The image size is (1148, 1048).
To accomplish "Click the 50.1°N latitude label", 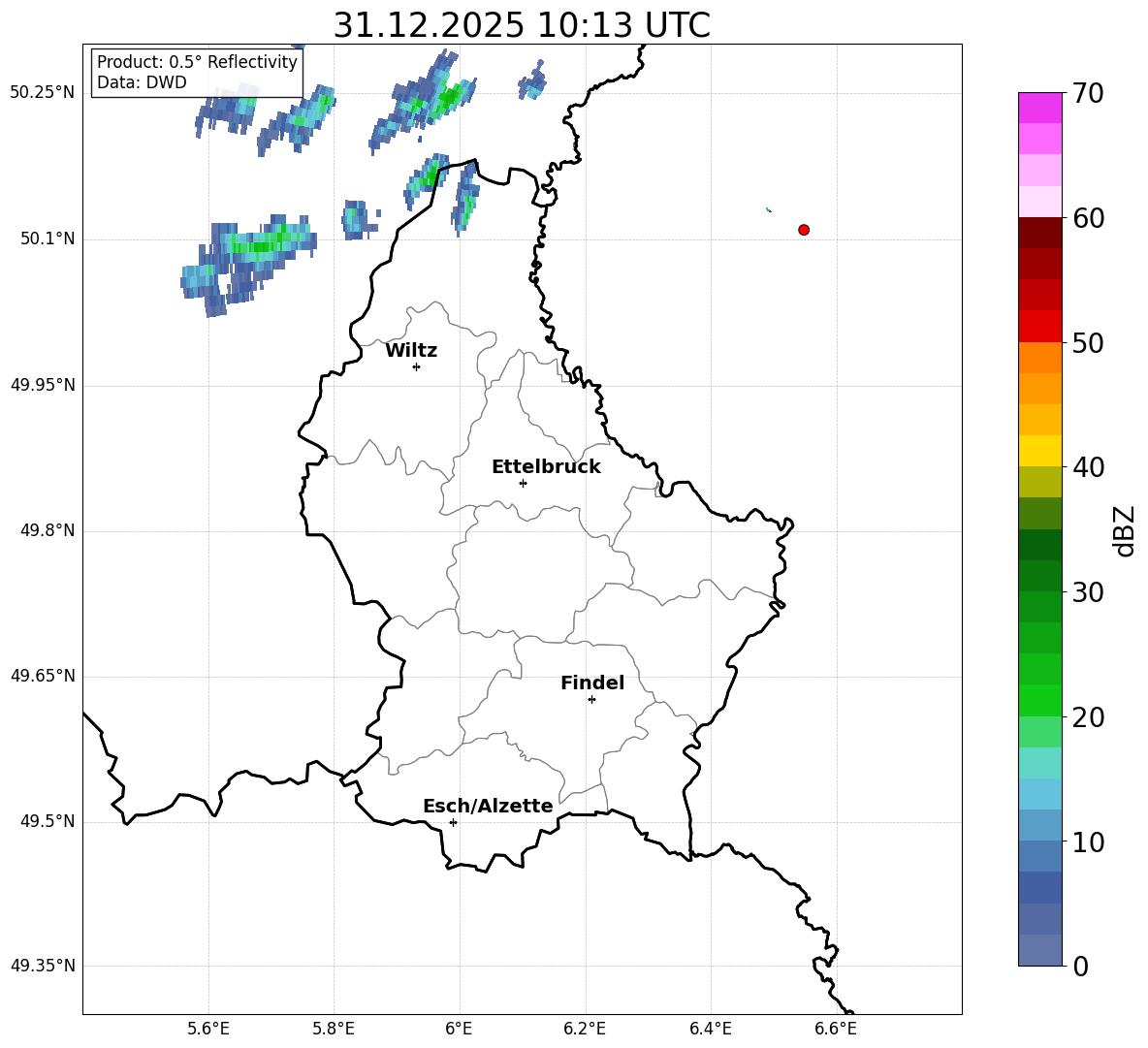I will click(x=48, y=238).
